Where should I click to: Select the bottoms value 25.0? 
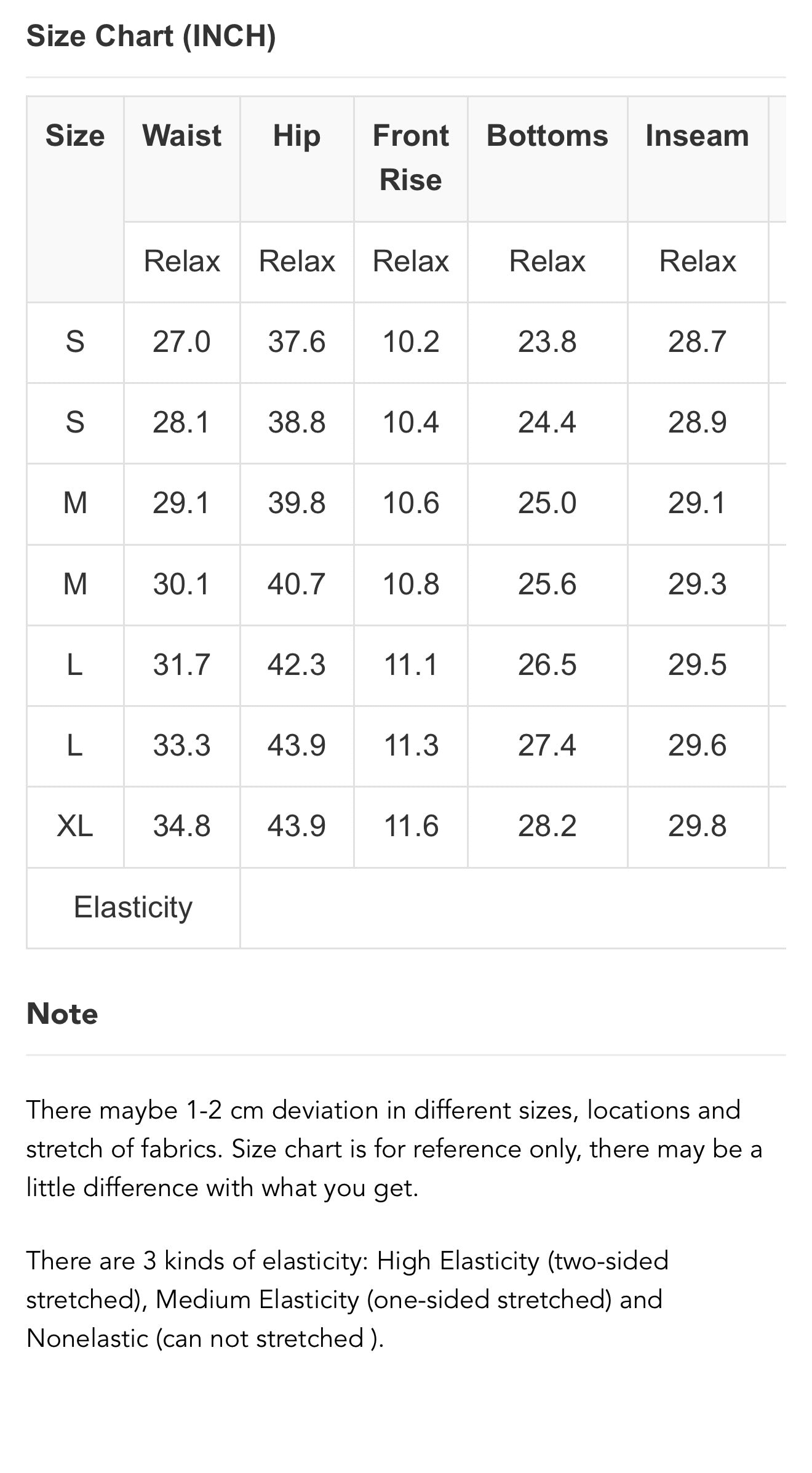coord(547,503)
